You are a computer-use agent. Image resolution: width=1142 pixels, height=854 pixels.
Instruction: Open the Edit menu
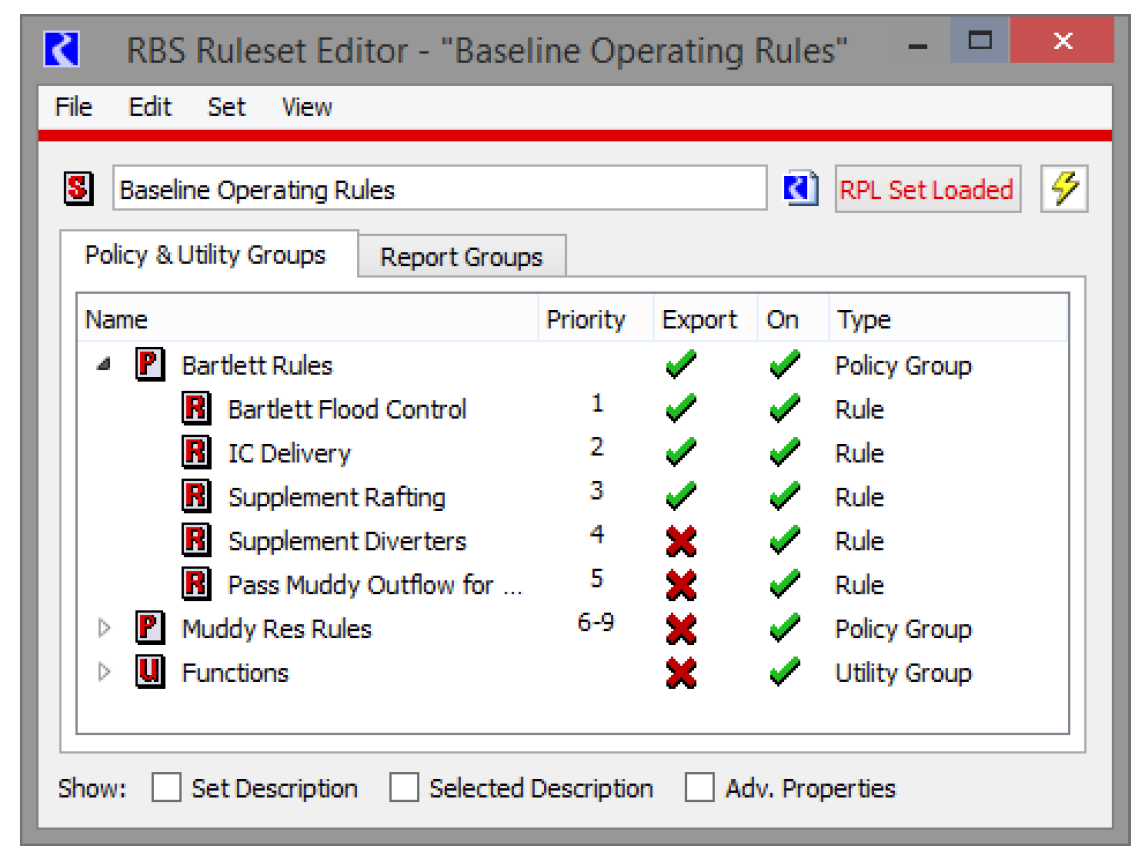pos(150,107)
